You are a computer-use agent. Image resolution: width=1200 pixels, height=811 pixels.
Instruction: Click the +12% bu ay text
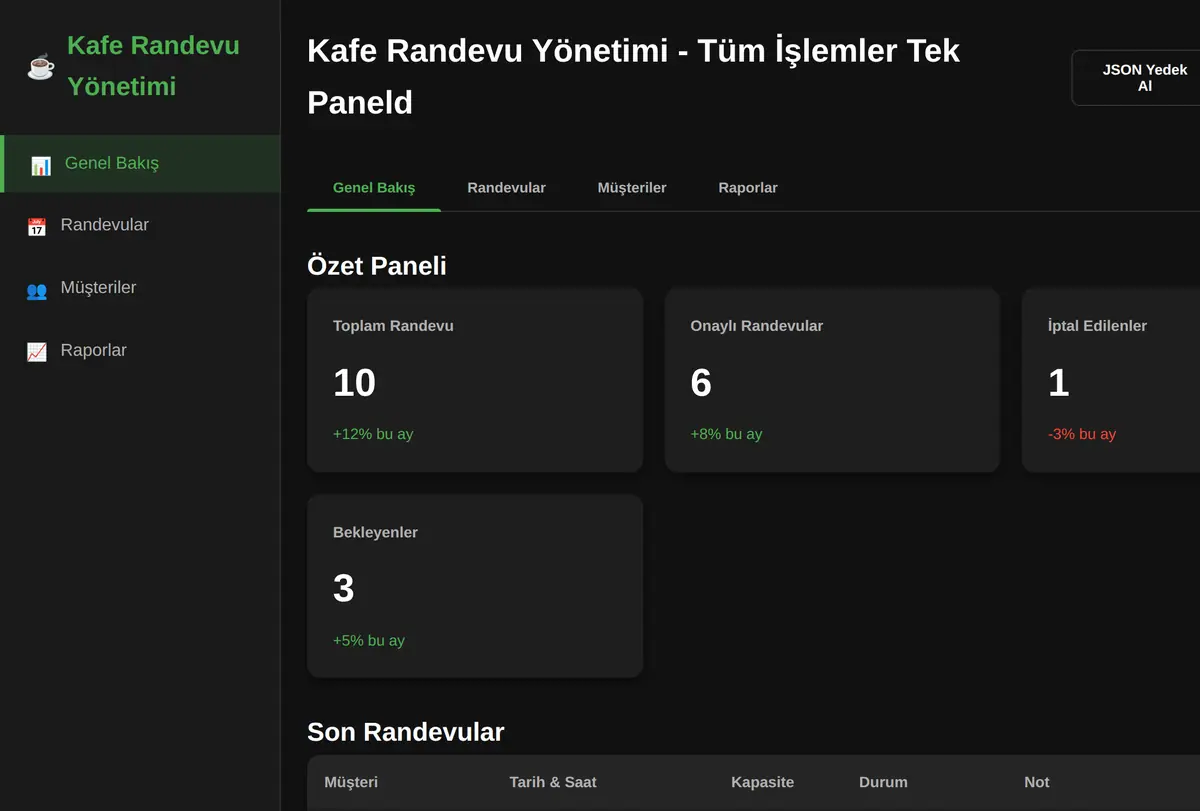[373, 434]
